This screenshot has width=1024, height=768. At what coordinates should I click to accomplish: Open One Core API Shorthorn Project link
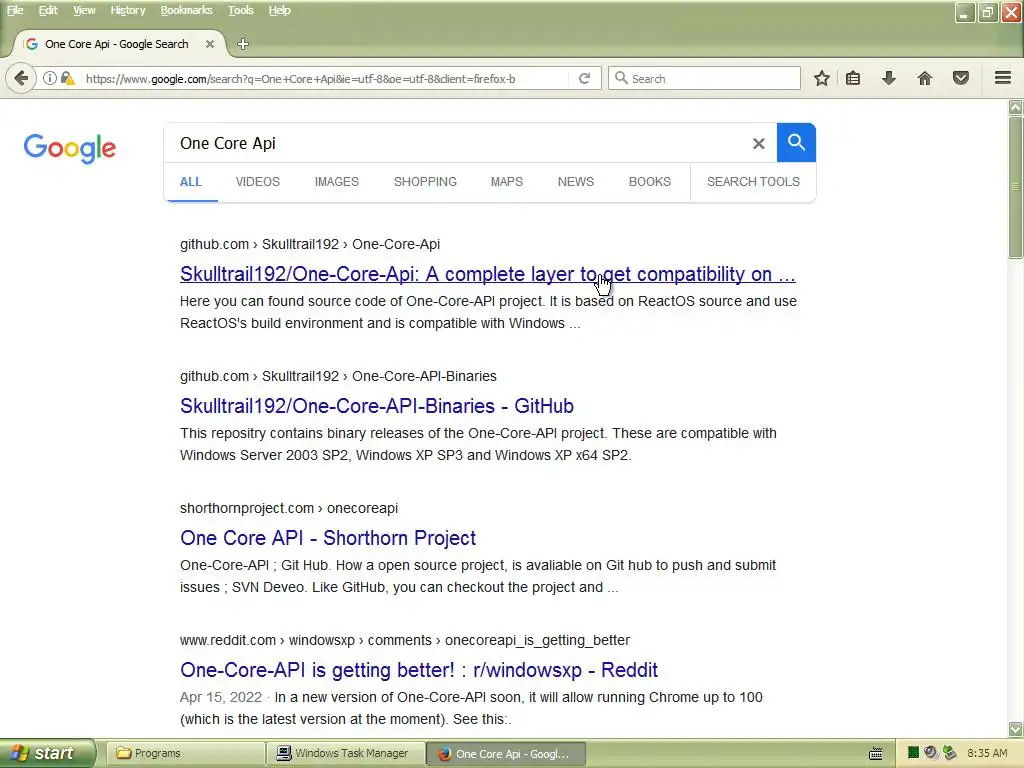328,538
